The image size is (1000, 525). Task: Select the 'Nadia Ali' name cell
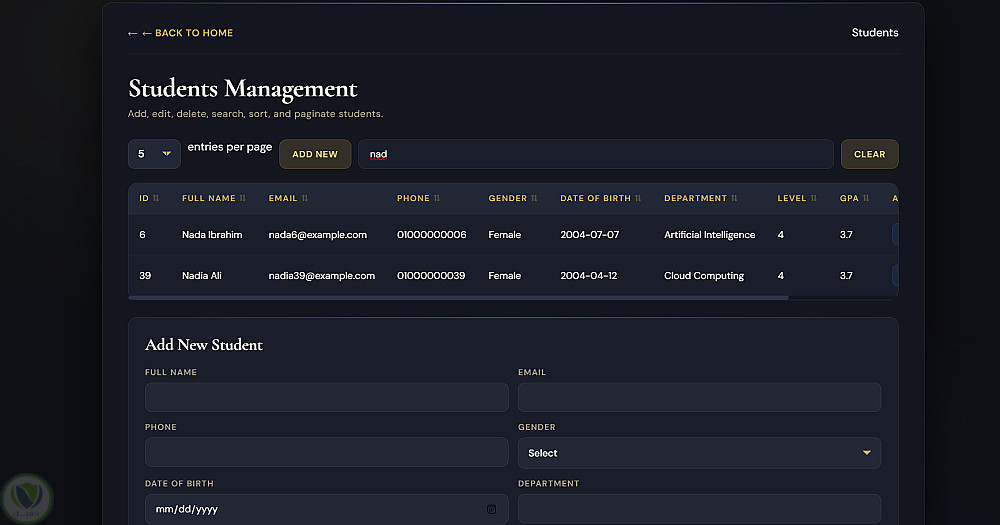(202, 276)
